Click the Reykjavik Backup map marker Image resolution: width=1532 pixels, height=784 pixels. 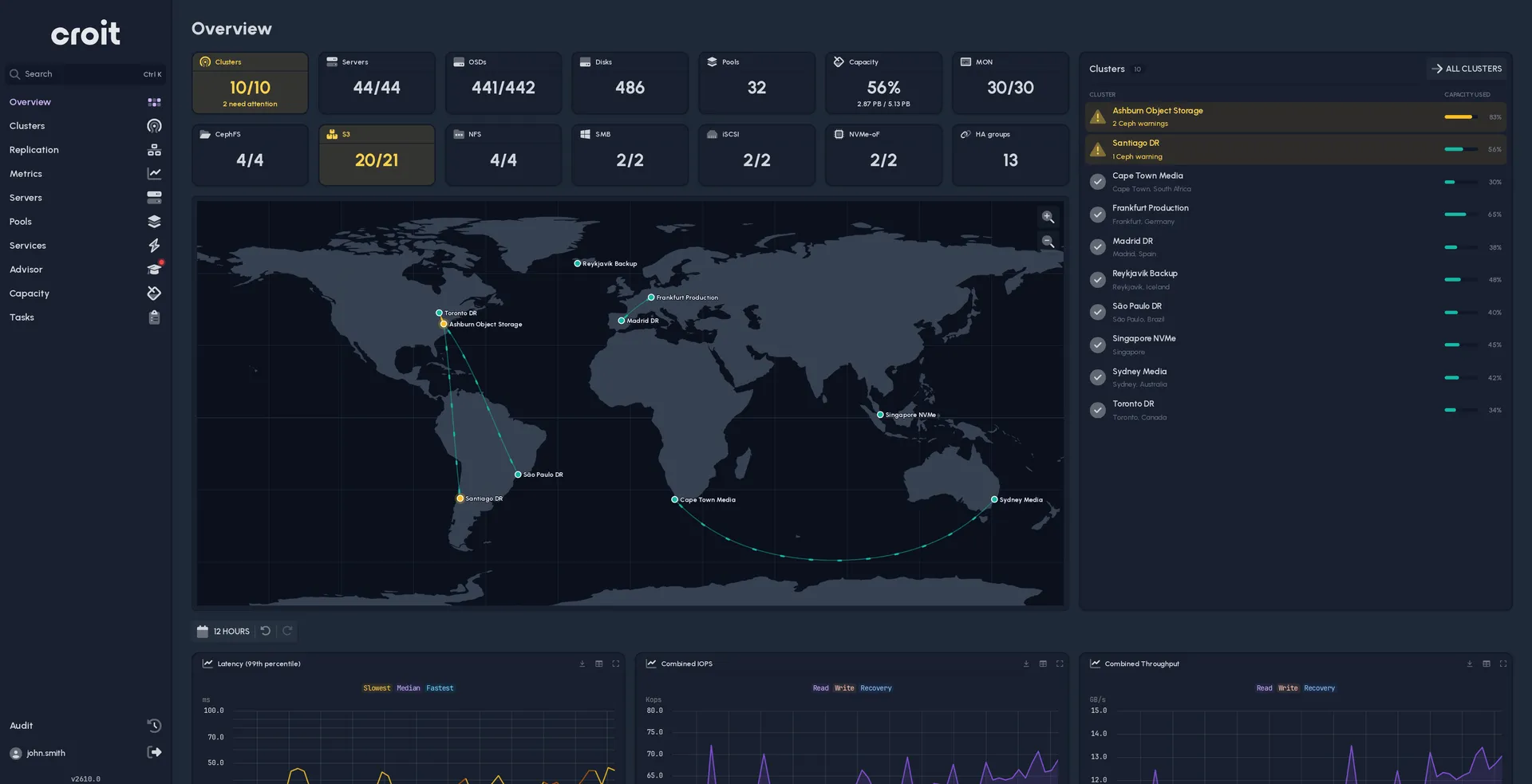click(x=577, y=263)
